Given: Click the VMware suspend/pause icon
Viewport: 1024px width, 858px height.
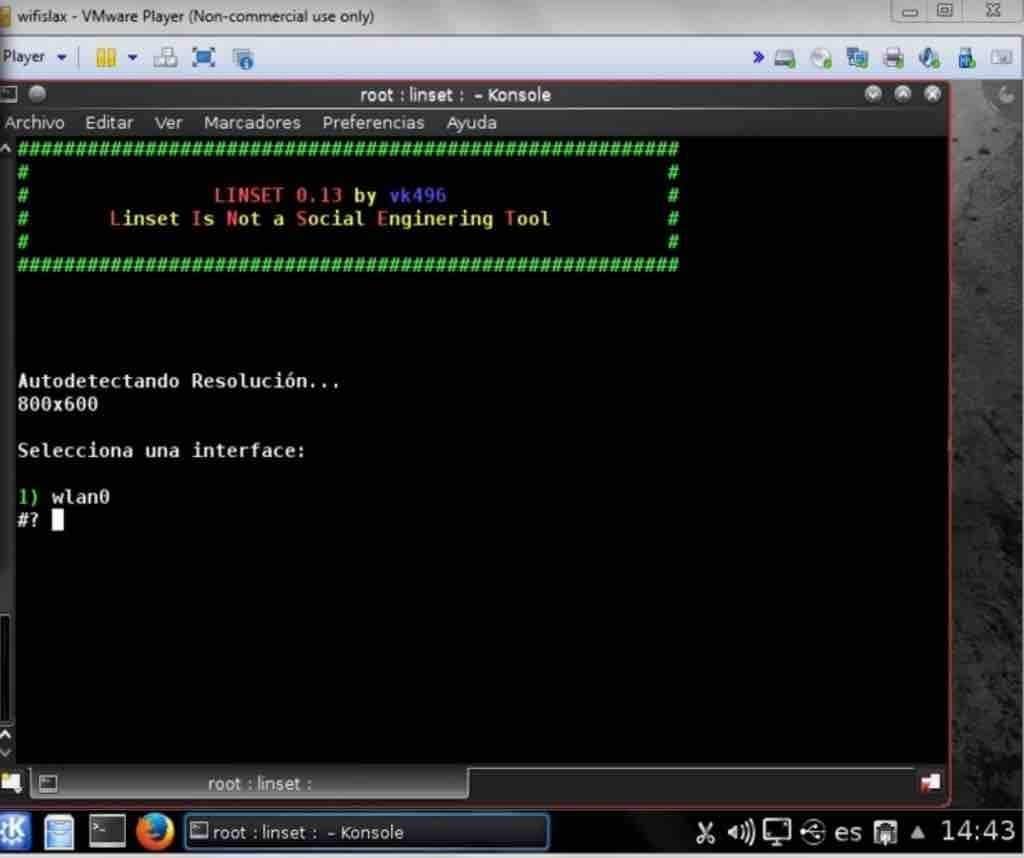Looking at the screenshot, I should [106, 58].
